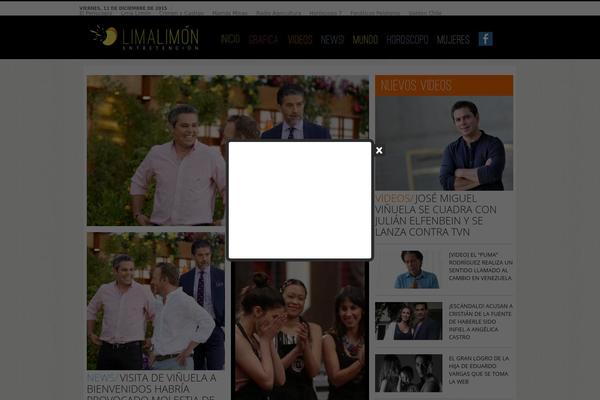Open the NUEVOS VIDEOS heading
This screenshot has width=600, height=400.
click(x=444, y=85)
